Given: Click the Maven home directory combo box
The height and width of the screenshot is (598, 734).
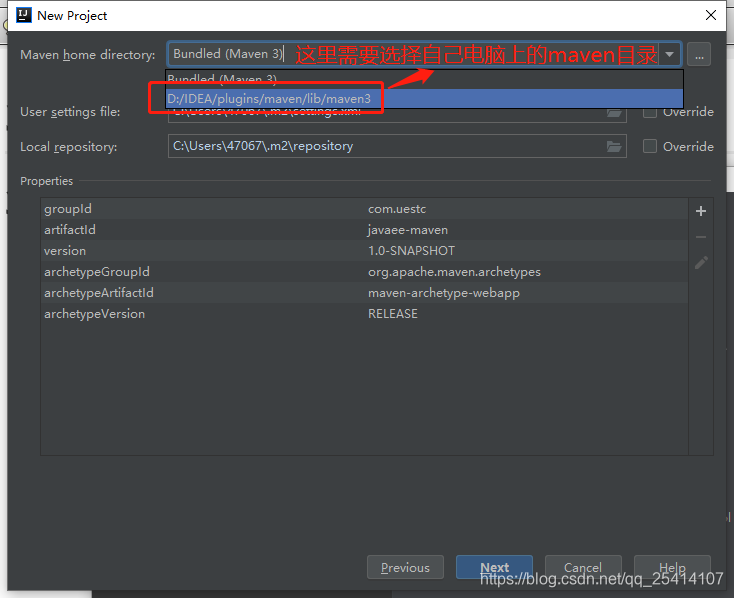Looking at the screenshot, I should [424, 54].
